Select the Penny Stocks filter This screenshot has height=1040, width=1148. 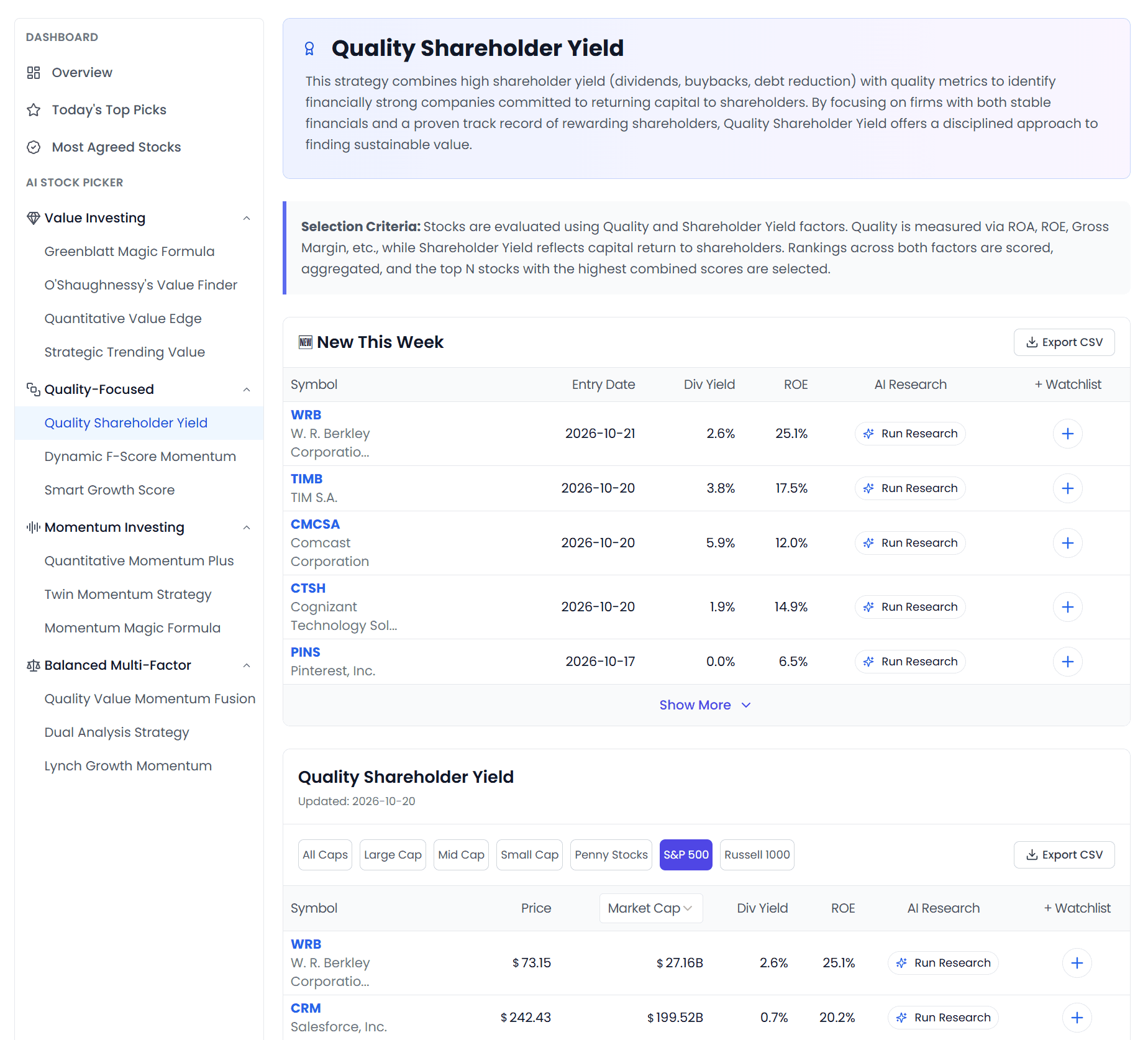[x=611, y=855]
